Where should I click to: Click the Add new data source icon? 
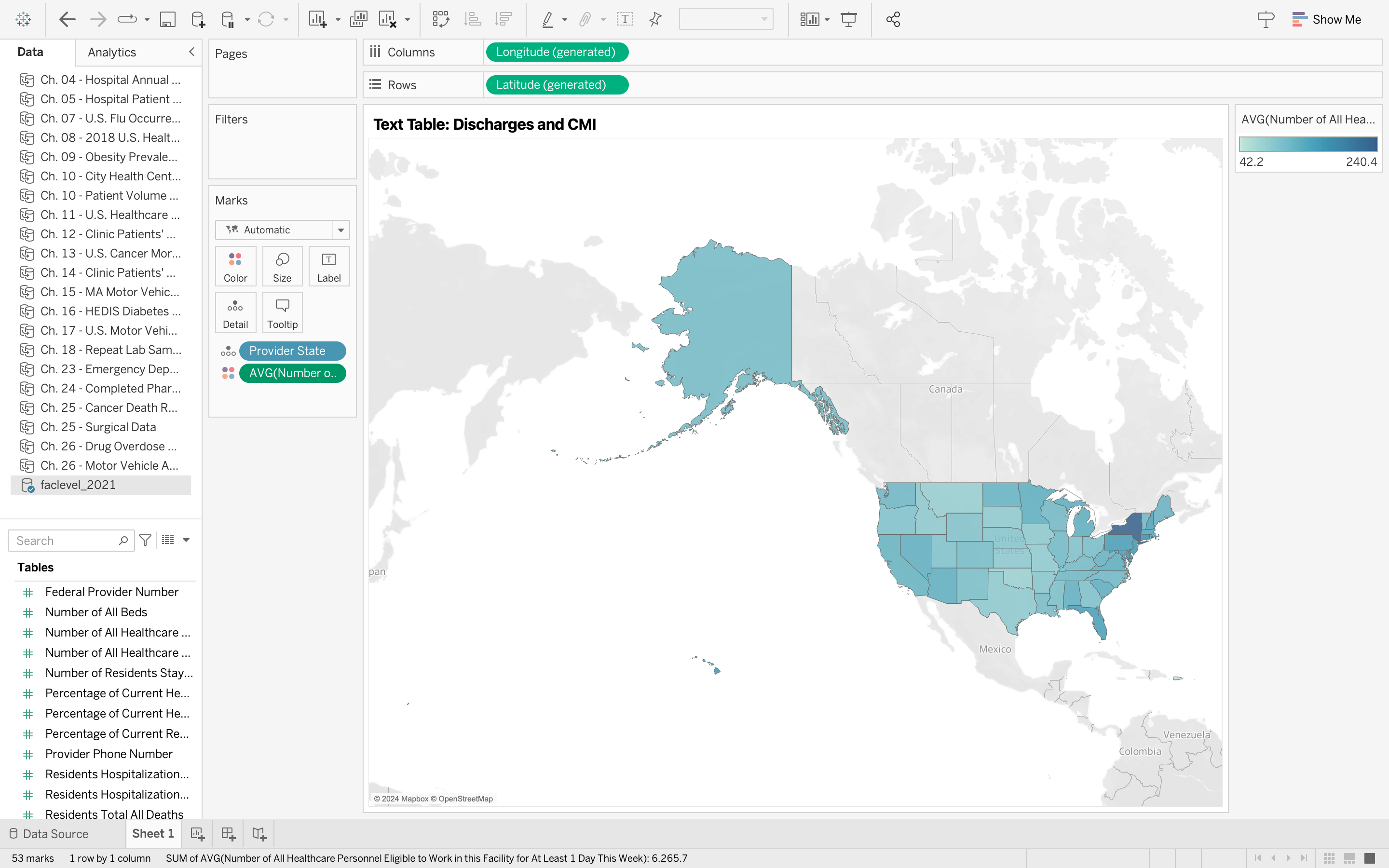point(197,19)
